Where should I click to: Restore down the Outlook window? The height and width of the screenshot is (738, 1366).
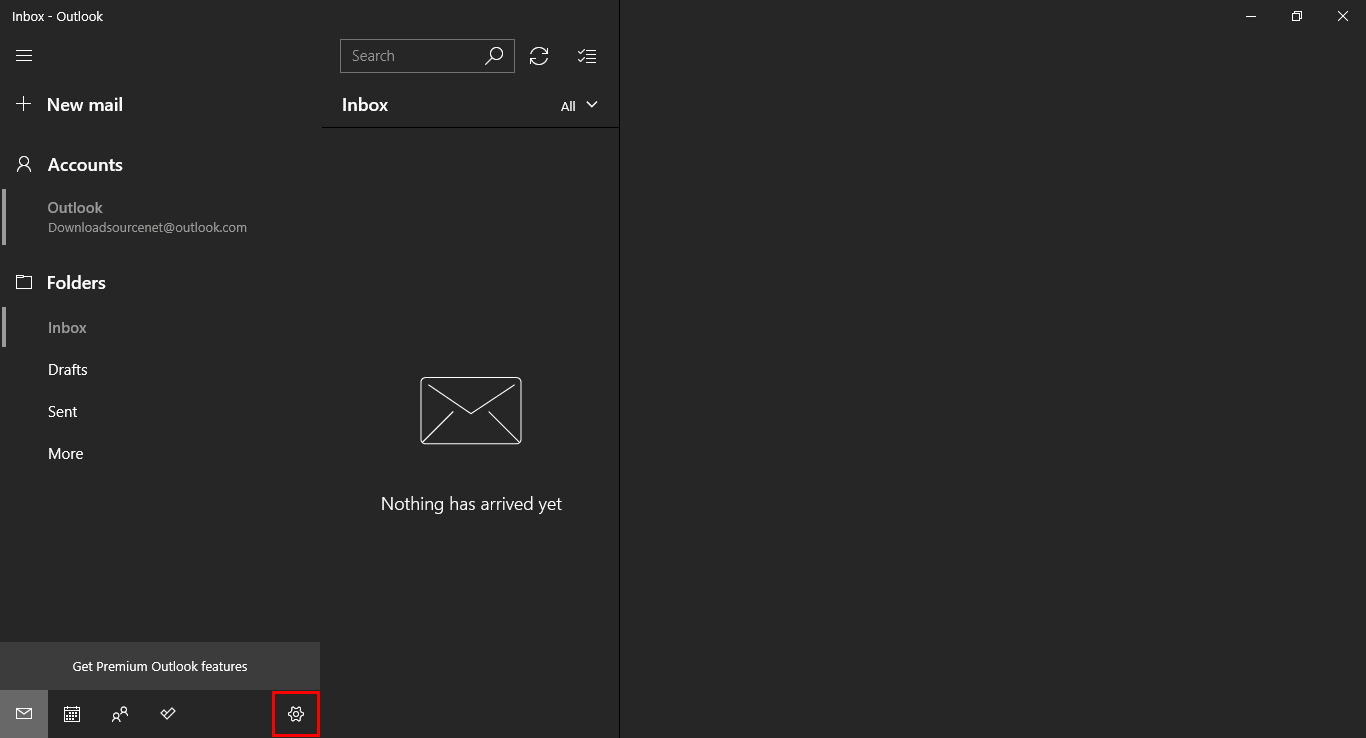(1297, 16)
